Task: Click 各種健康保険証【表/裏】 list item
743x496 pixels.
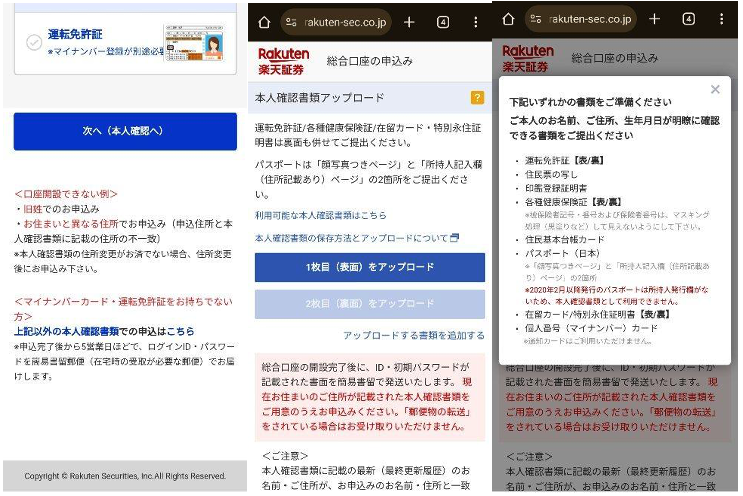Action: pyautogui.click(x=573, y=202)
